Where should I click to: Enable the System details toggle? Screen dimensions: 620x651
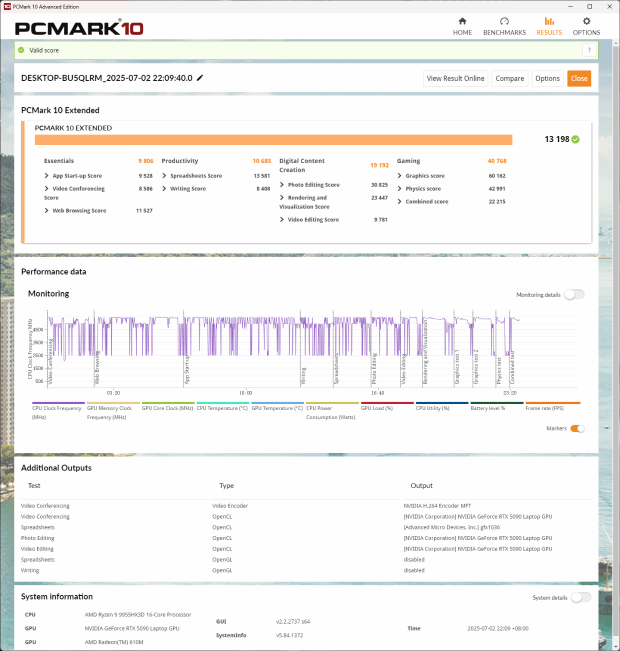pos(581,597)
